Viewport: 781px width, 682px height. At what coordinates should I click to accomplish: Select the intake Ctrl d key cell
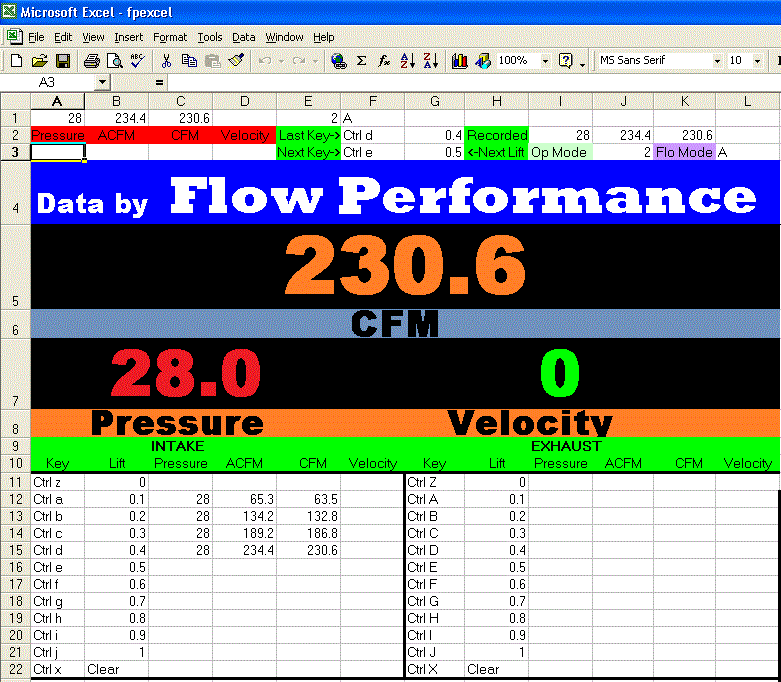pos(58,550)
